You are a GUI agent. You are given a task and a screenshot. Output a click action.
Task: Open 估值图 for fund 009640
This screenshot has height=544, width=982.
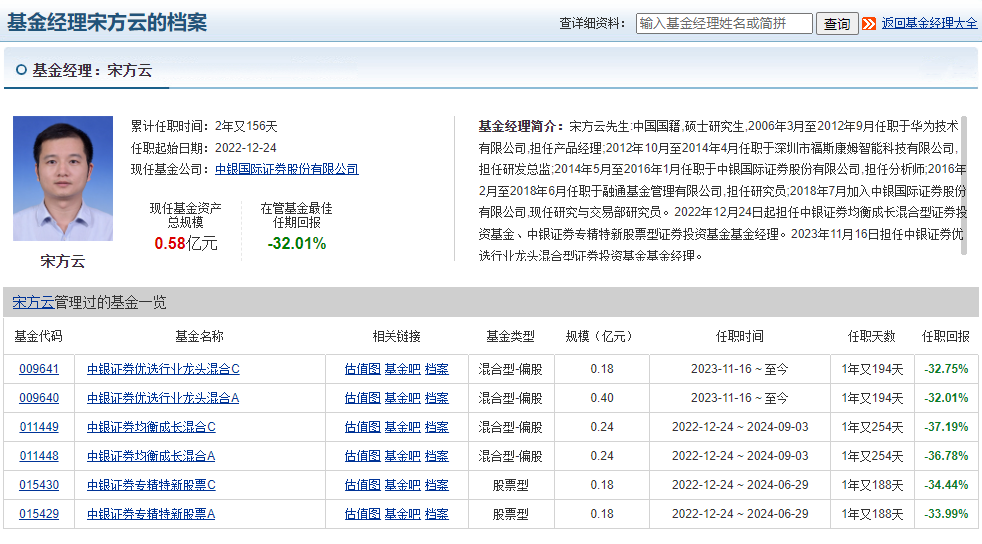pos(363,398)
